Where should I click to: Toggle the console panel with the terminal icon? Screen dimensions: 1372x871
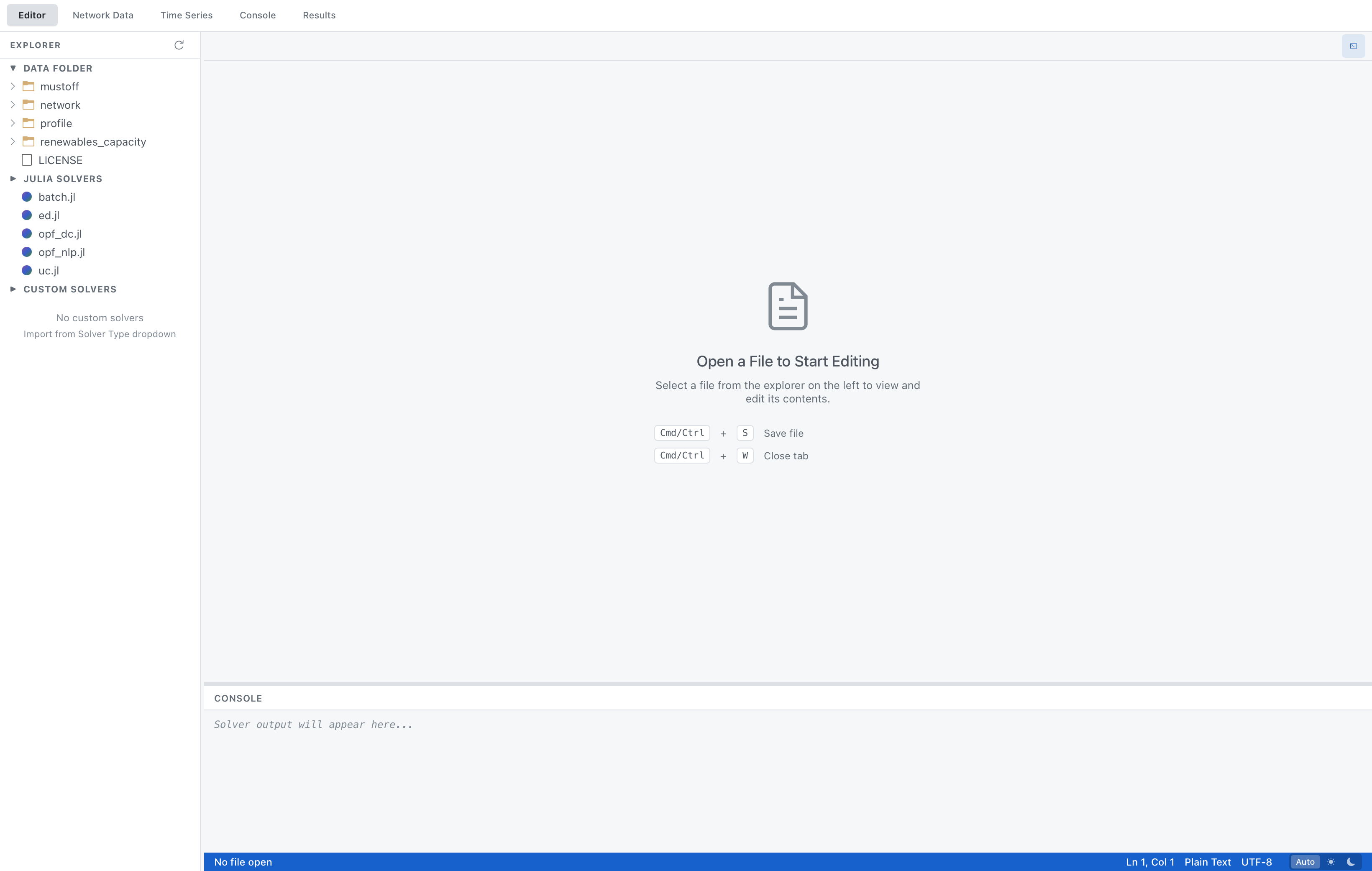pos(1353,46)
